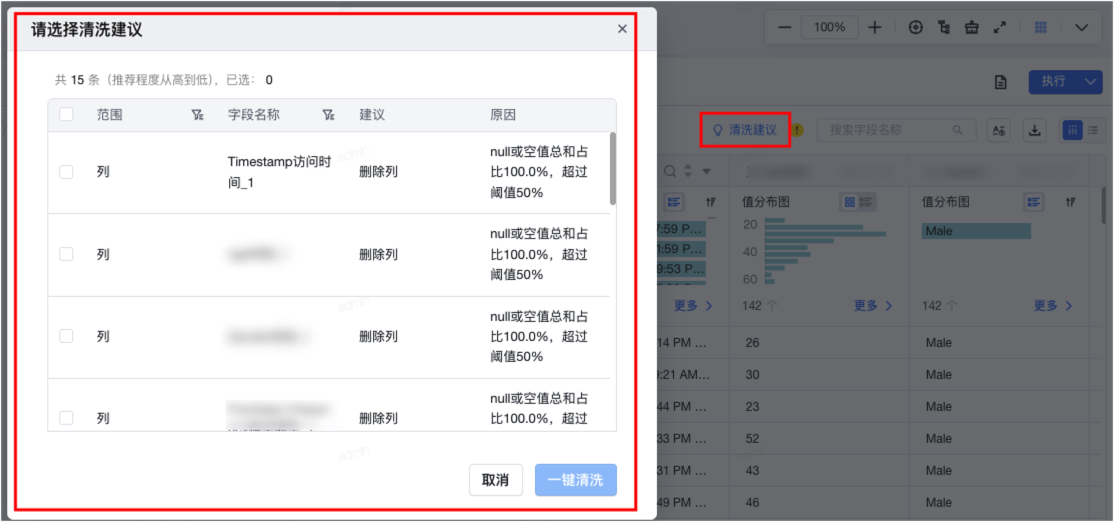Open 更多 in the time column
Viewport: 1114px width, 522px height.
[x=693, y=305]
